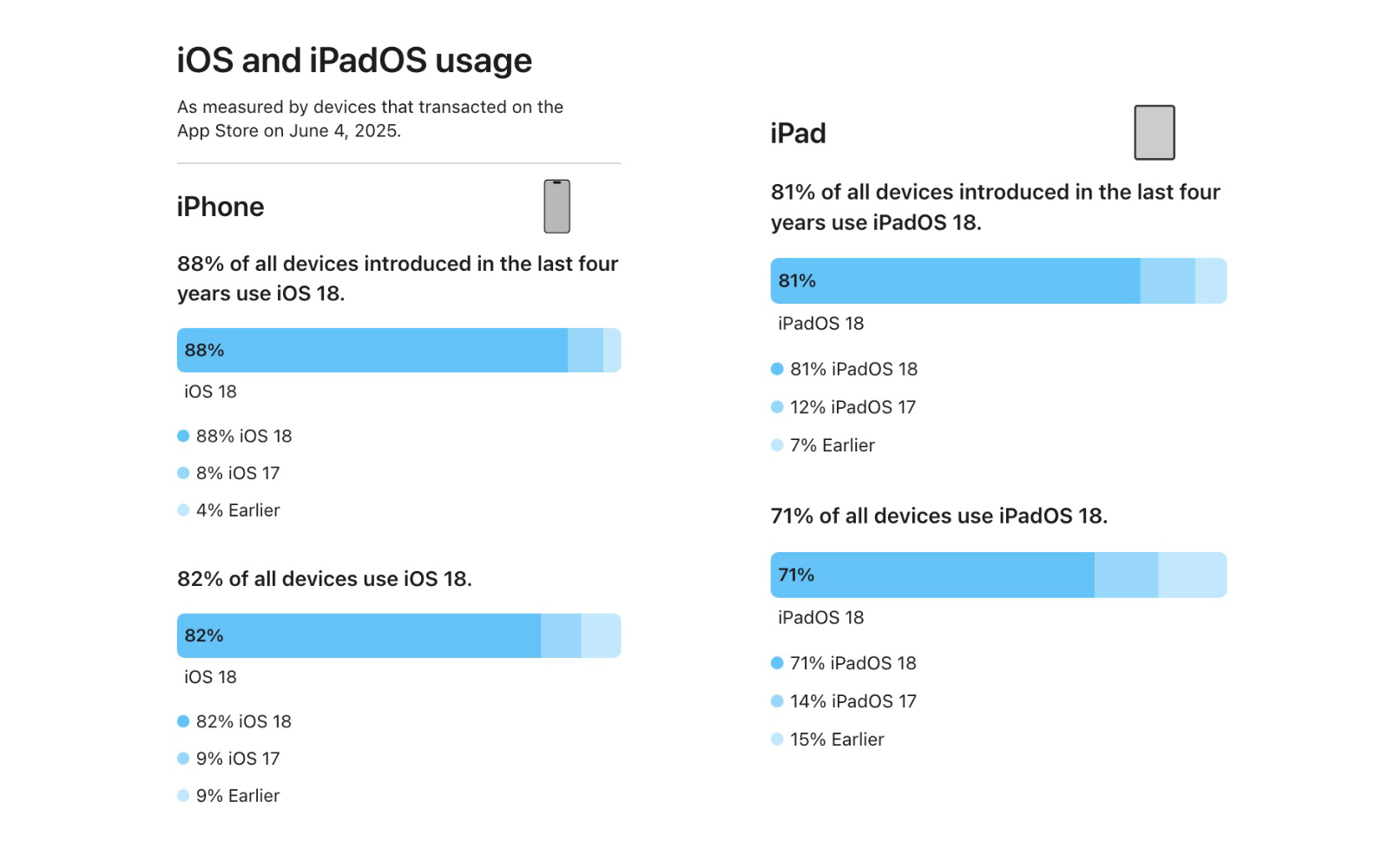The image size is (1389, 868).
Task: Click the iPhone device icon
Action: pyautogui.click(x=556, y=207)
